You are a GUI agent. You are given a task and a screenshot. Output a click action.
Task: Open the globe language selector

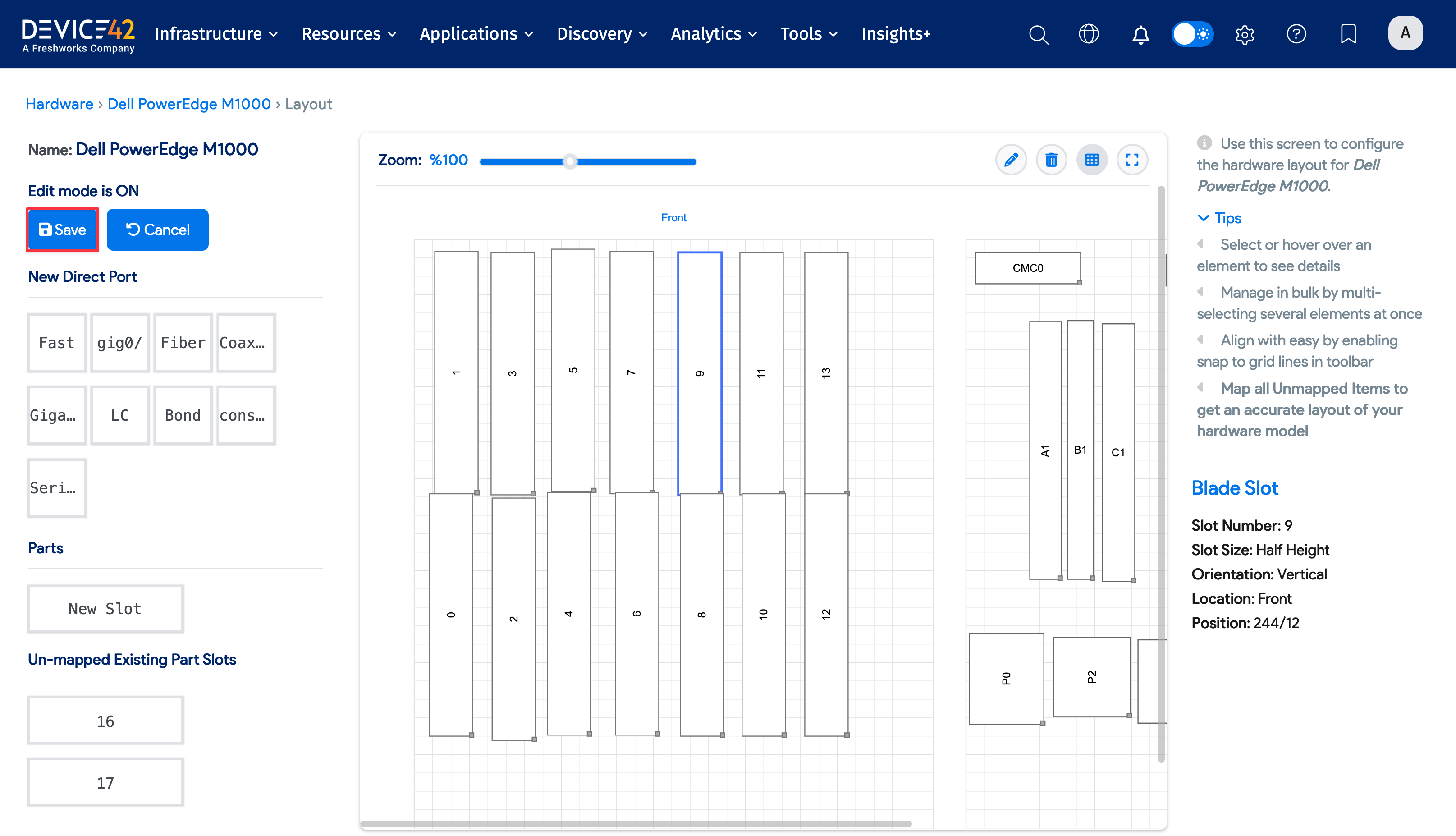(1089, 34)
